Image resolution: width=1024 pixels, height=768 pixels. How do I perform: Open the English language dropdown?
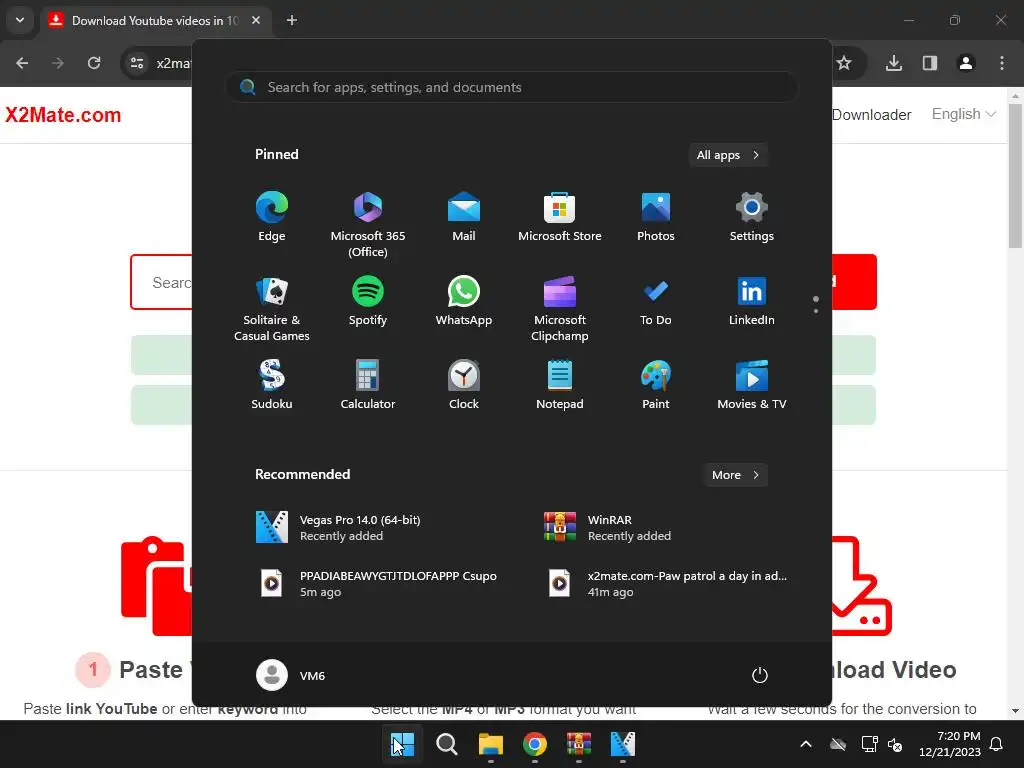(964, 114)
